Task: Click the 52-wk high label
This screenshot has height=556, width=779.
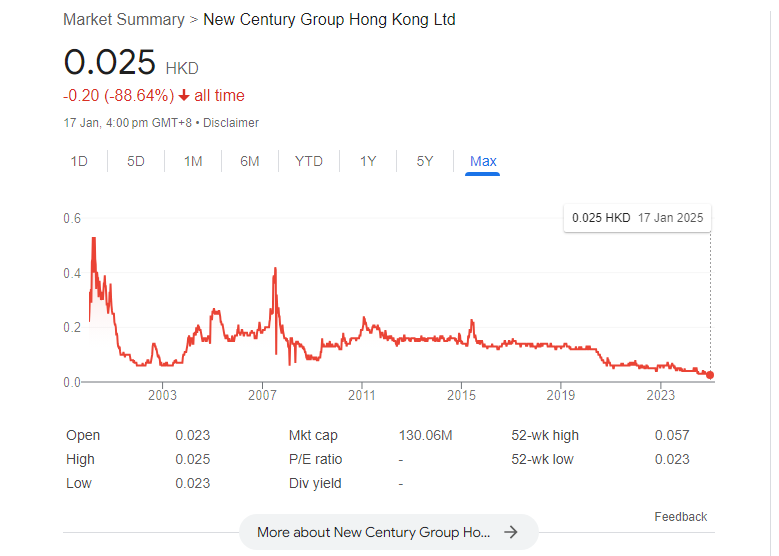Action: click(545, 435)
